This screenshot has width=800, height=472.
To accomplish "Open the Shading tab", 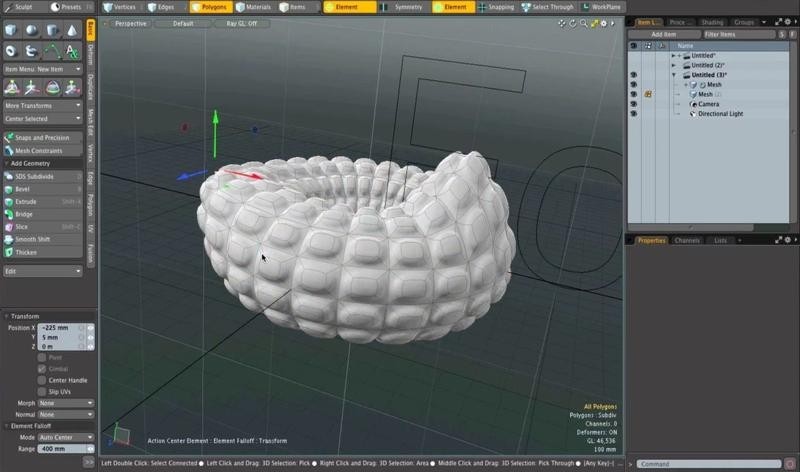I will click(x=711, y=22).
